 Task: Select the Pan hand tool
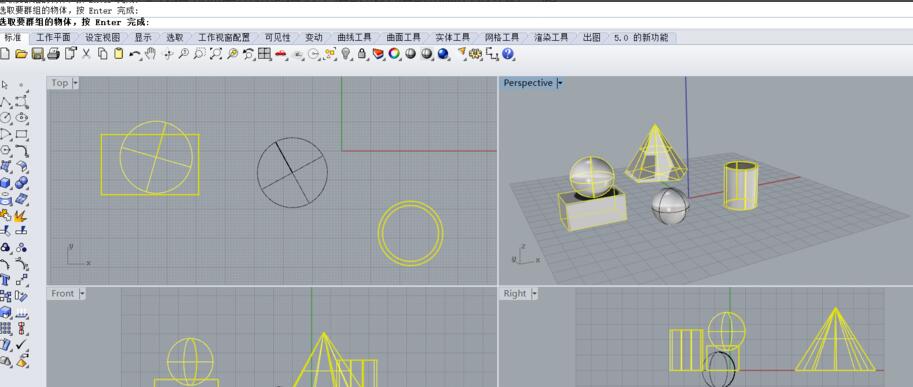coord(151,54)
